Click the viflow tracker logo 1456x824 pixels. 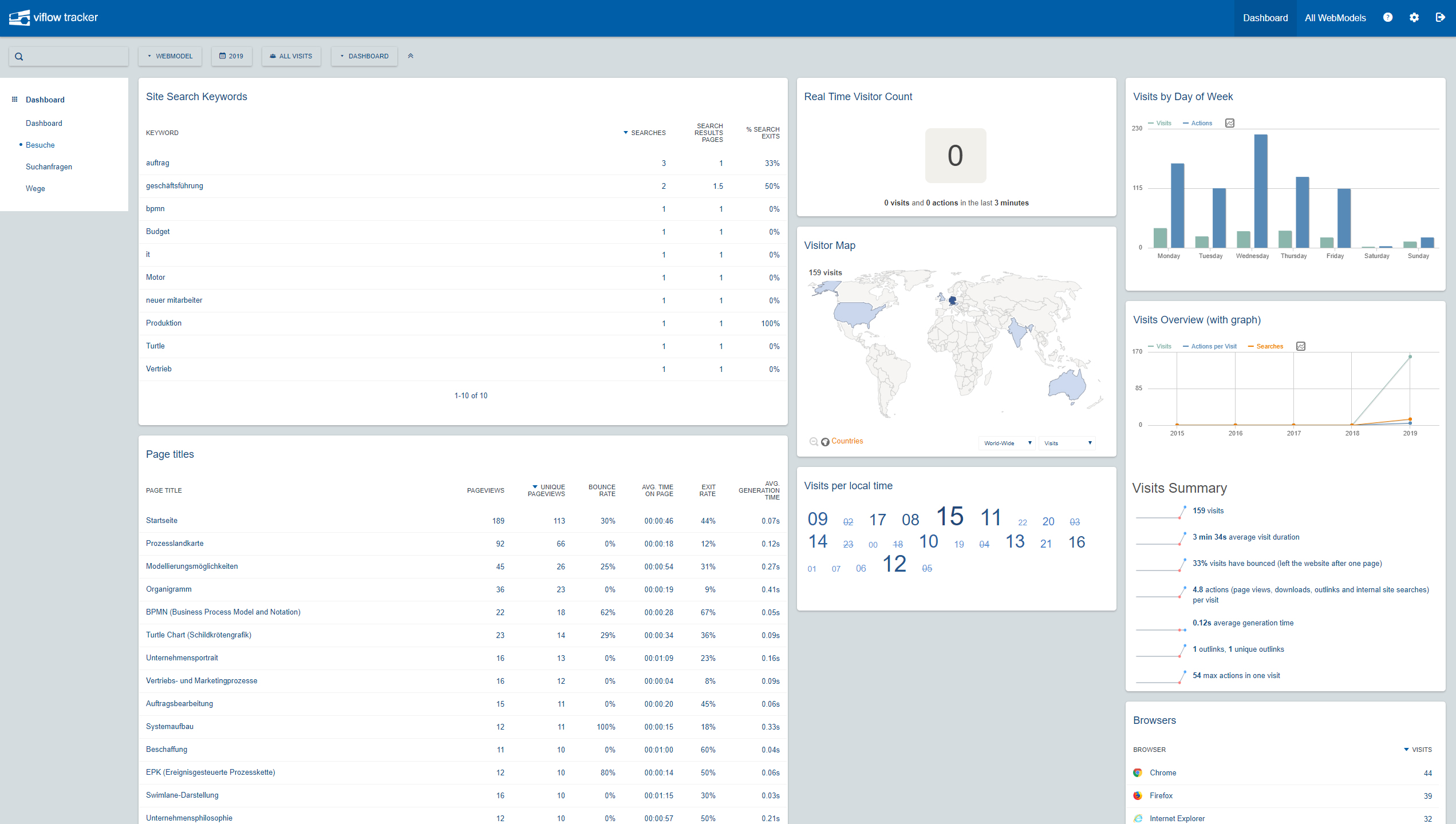(x=53, y=18)
